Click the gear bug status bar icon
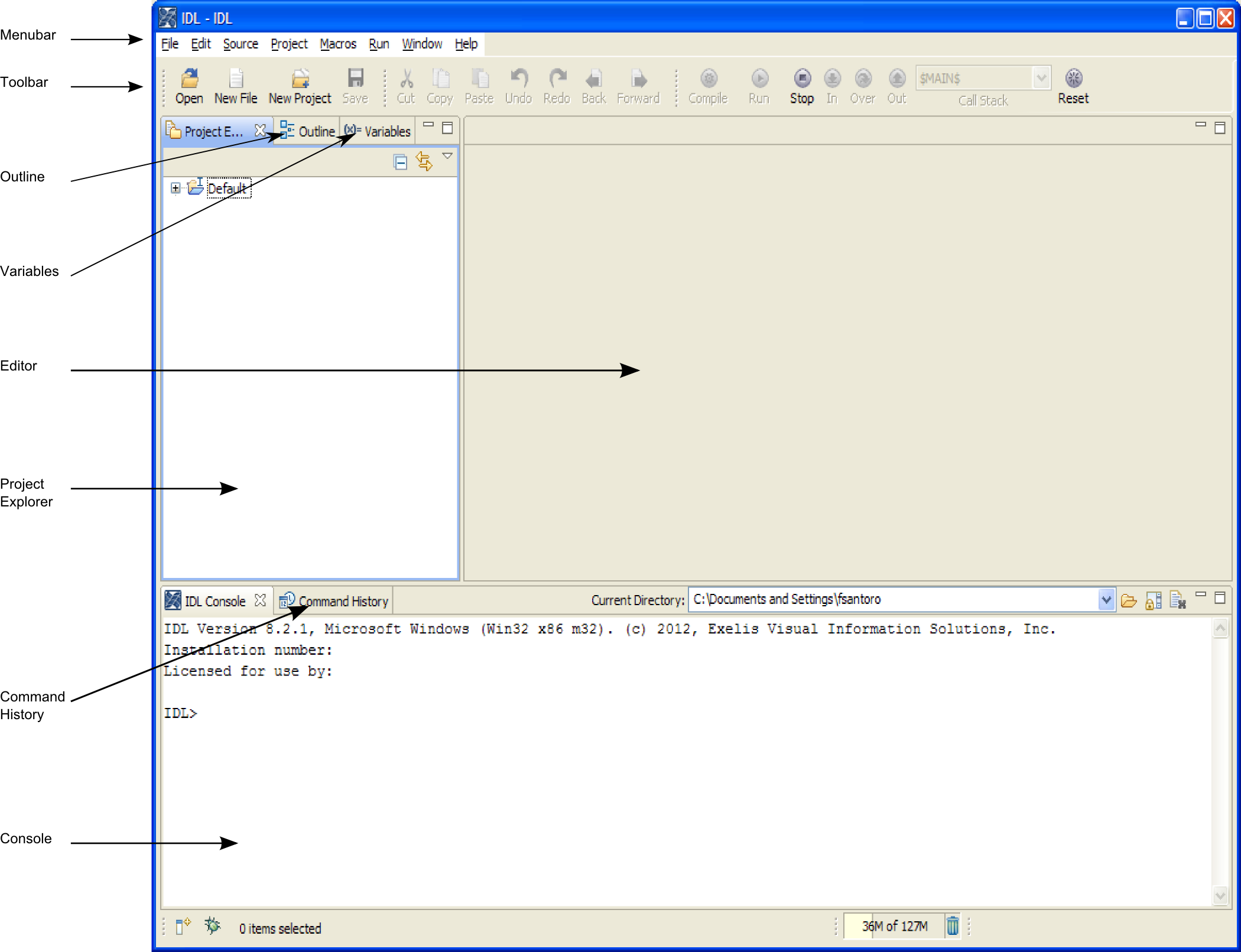Viewport: 1241px width, 952px height. coord(213,925)
